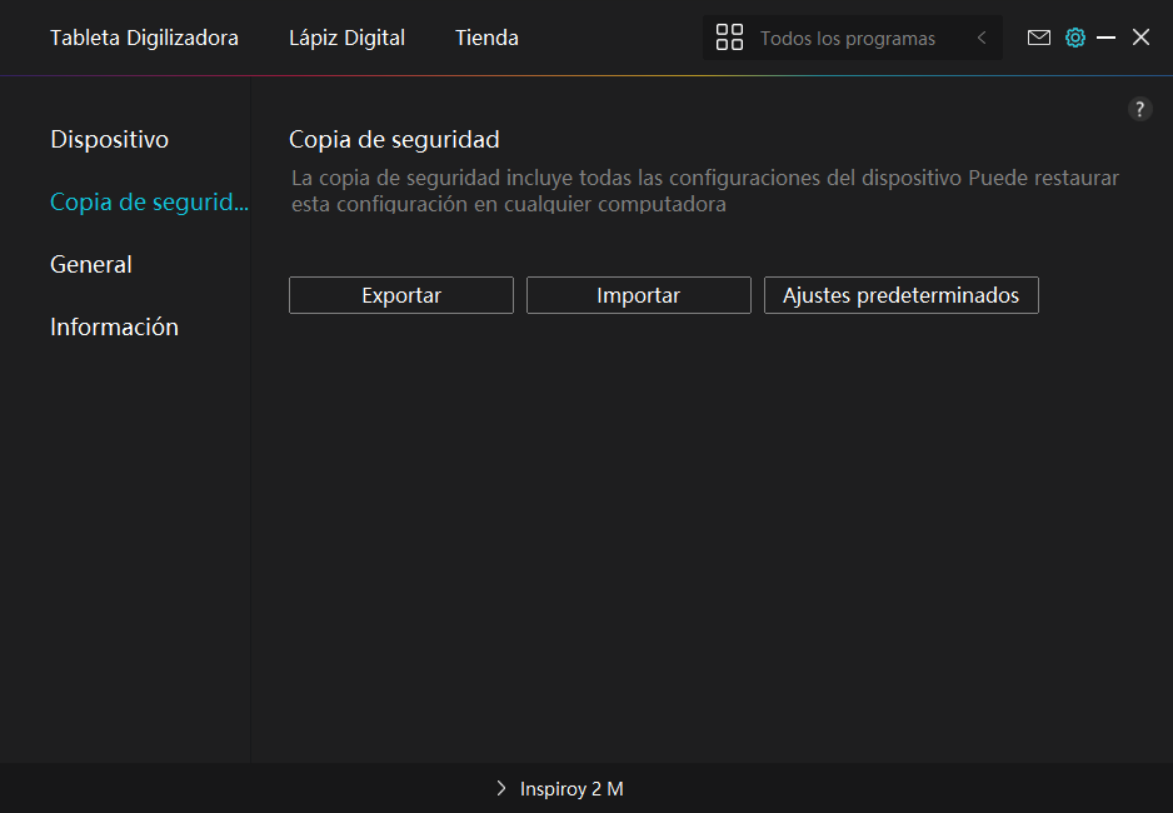Select Dispositivo in the sidebar
The width and height of the screenshot is (1173, 813).
[109, 139]
